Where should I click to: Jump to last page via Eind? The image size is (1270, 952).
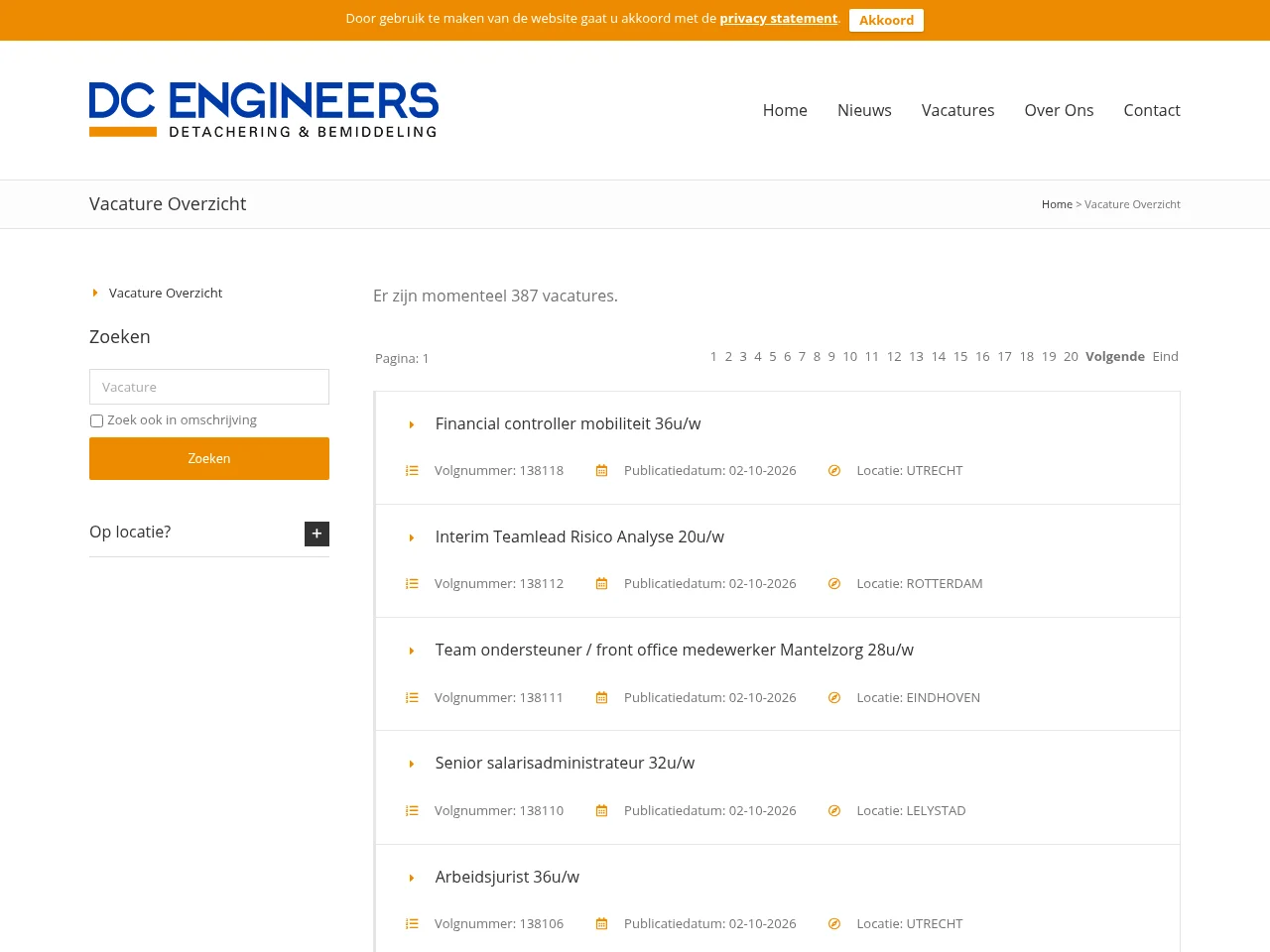tap(1166, 356)
